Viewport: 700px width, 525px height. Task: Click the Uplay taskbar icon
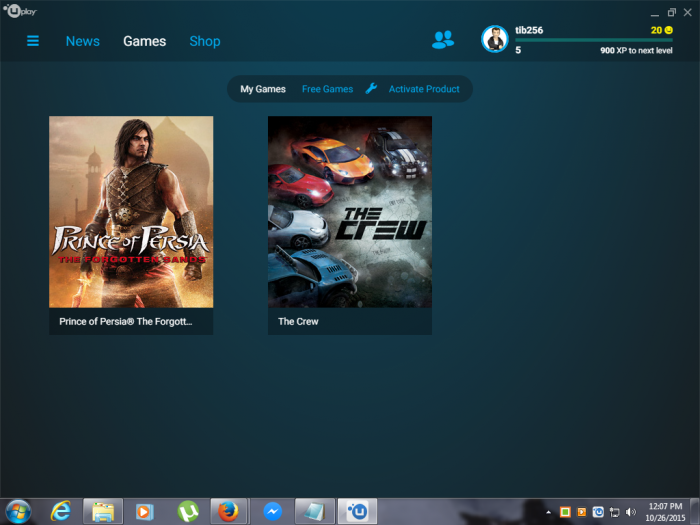(x=357, y=512)
